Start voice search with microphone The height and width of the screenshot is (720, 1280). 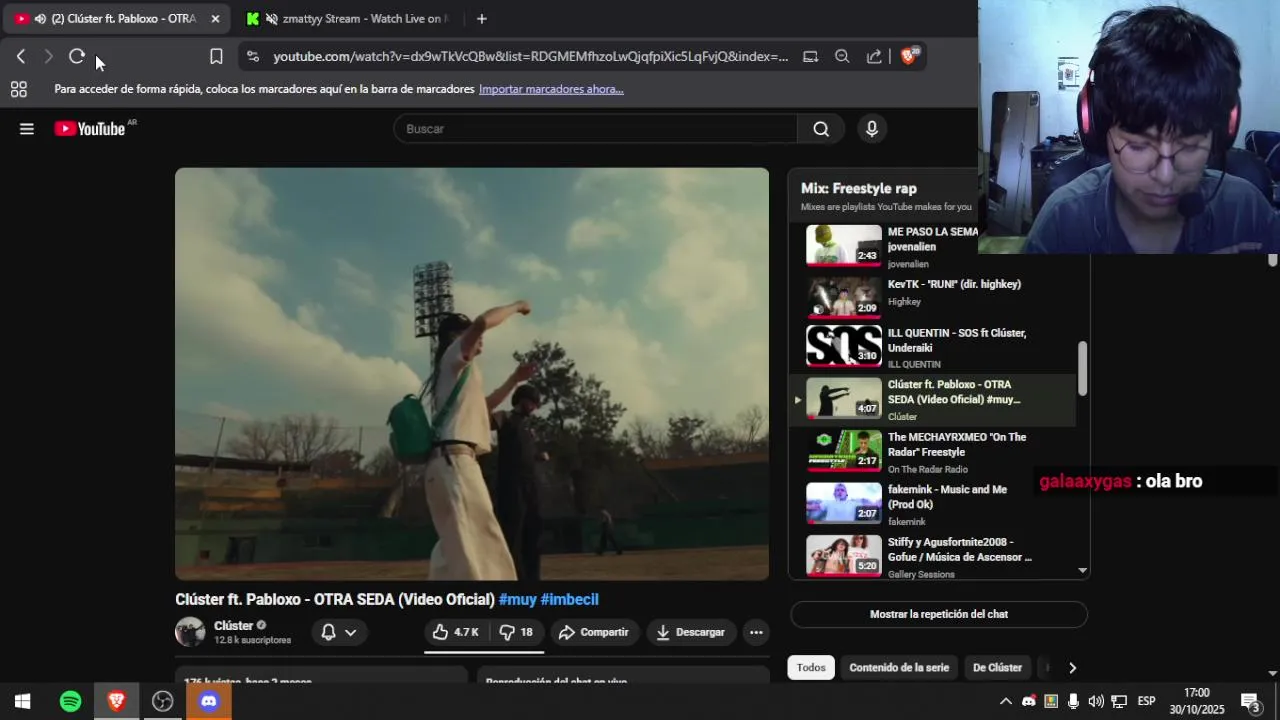click(872, 128)
